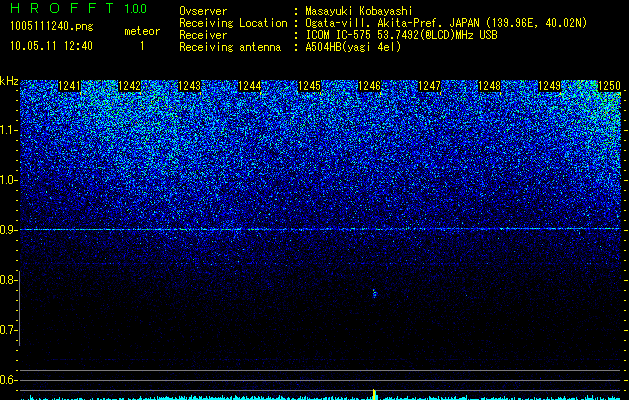Click the 'Receiving Location' field label
This screenshot has width=629, height=400.
(233, 23)
